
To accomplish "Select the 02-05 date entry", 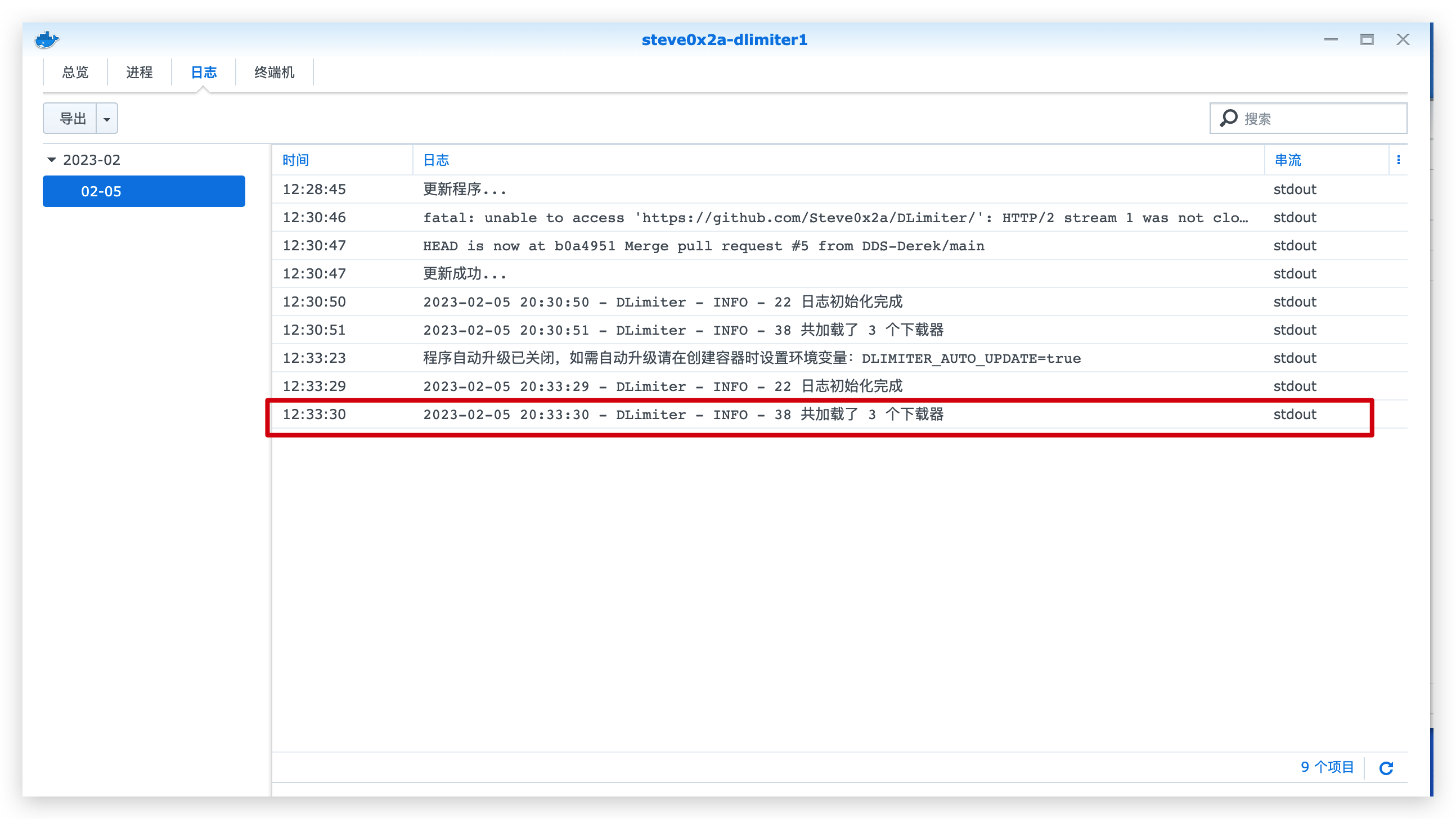I will click(x=143, y=191).
